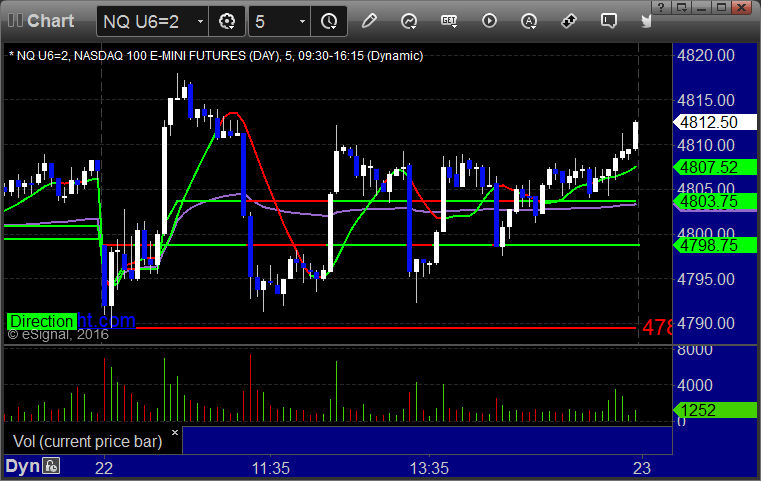Click the 11:35 time axis label

[x=270, y=468]
